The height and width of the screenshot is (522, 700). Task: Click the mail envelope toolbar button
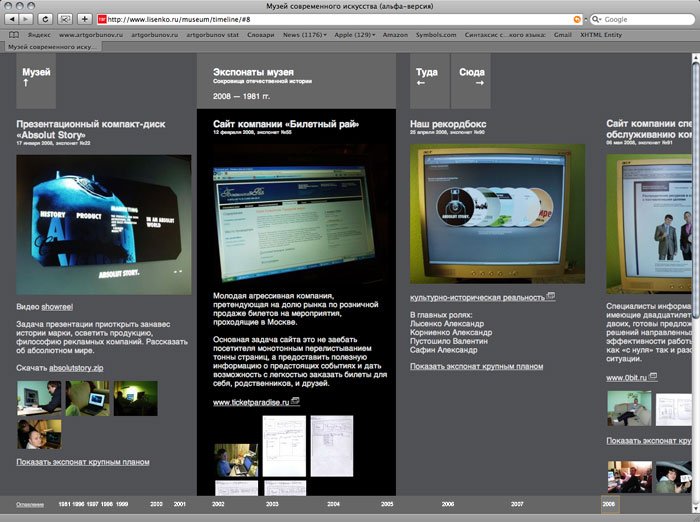click(65, 19)
